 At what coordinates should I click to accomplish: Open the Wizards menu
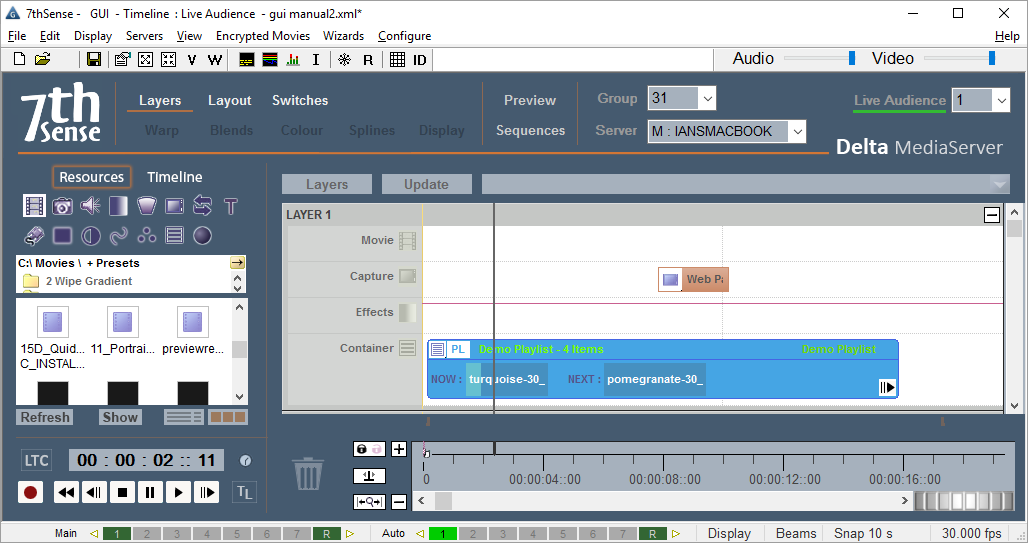(x=343, y=36)
